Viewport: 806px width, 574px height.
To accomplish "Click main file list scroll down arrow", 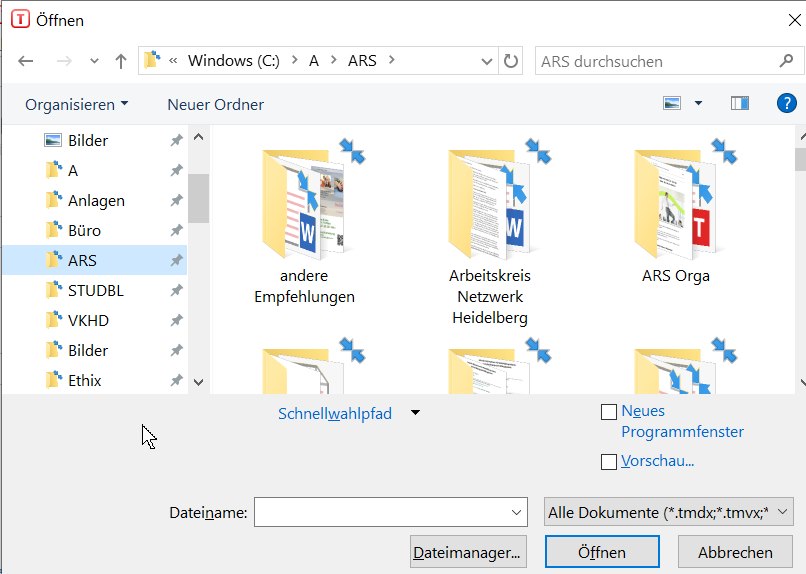I will [x=802, y=382].
